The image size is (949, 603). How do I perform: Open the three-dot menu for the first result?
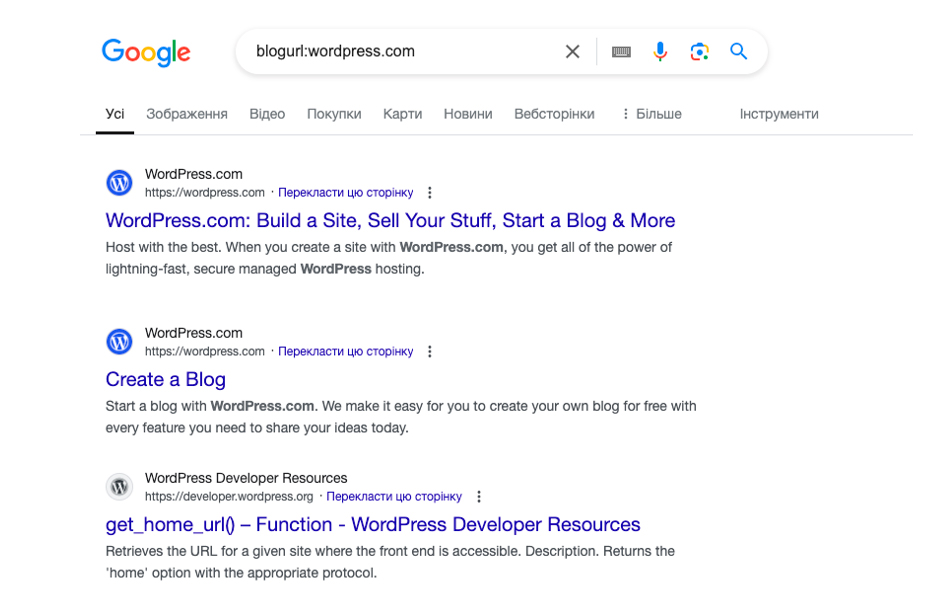430,193
